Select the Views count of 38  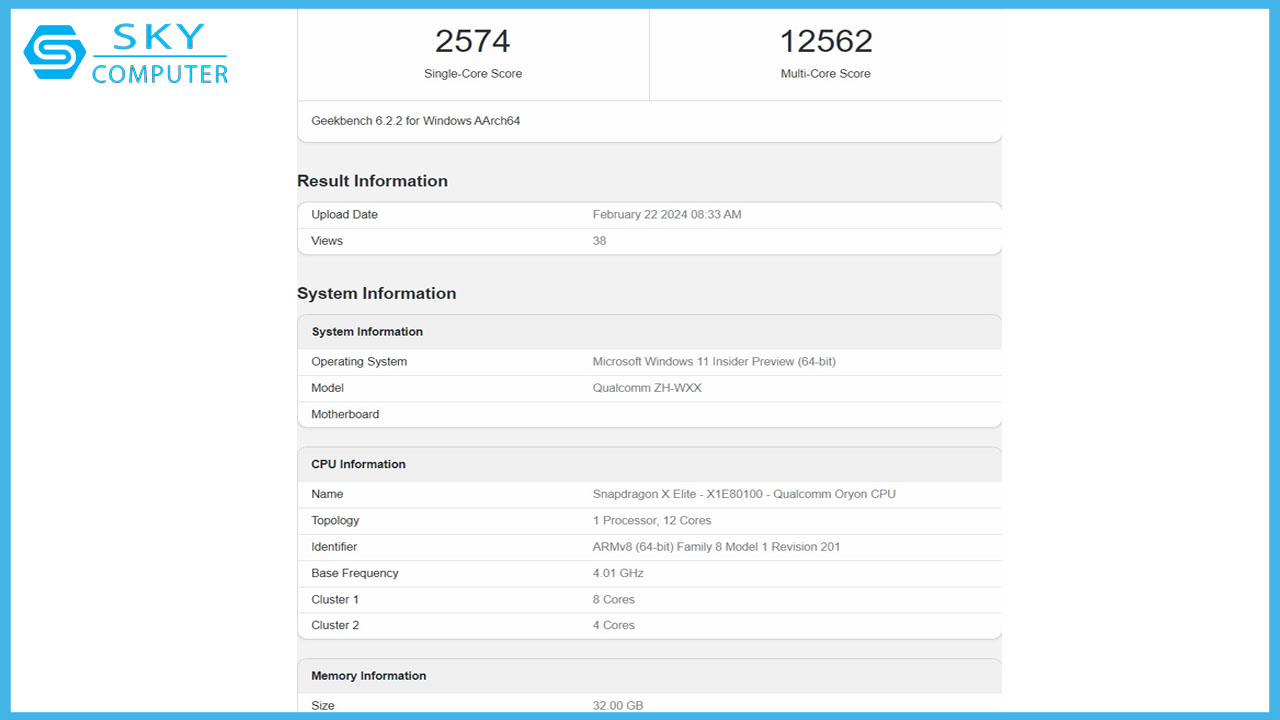[598, 240]
